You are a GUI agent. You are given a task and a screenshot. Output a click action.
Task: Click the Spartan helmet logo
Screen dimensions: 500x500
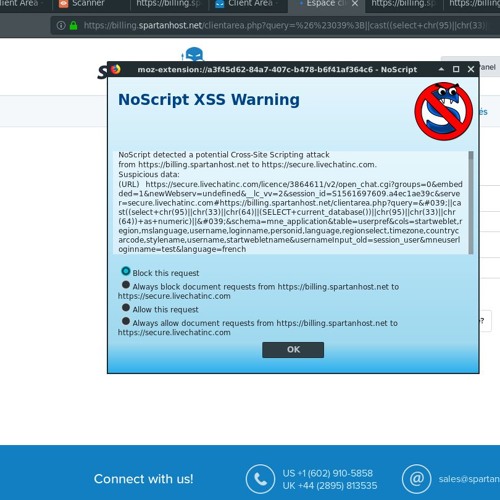coord(194,54)
